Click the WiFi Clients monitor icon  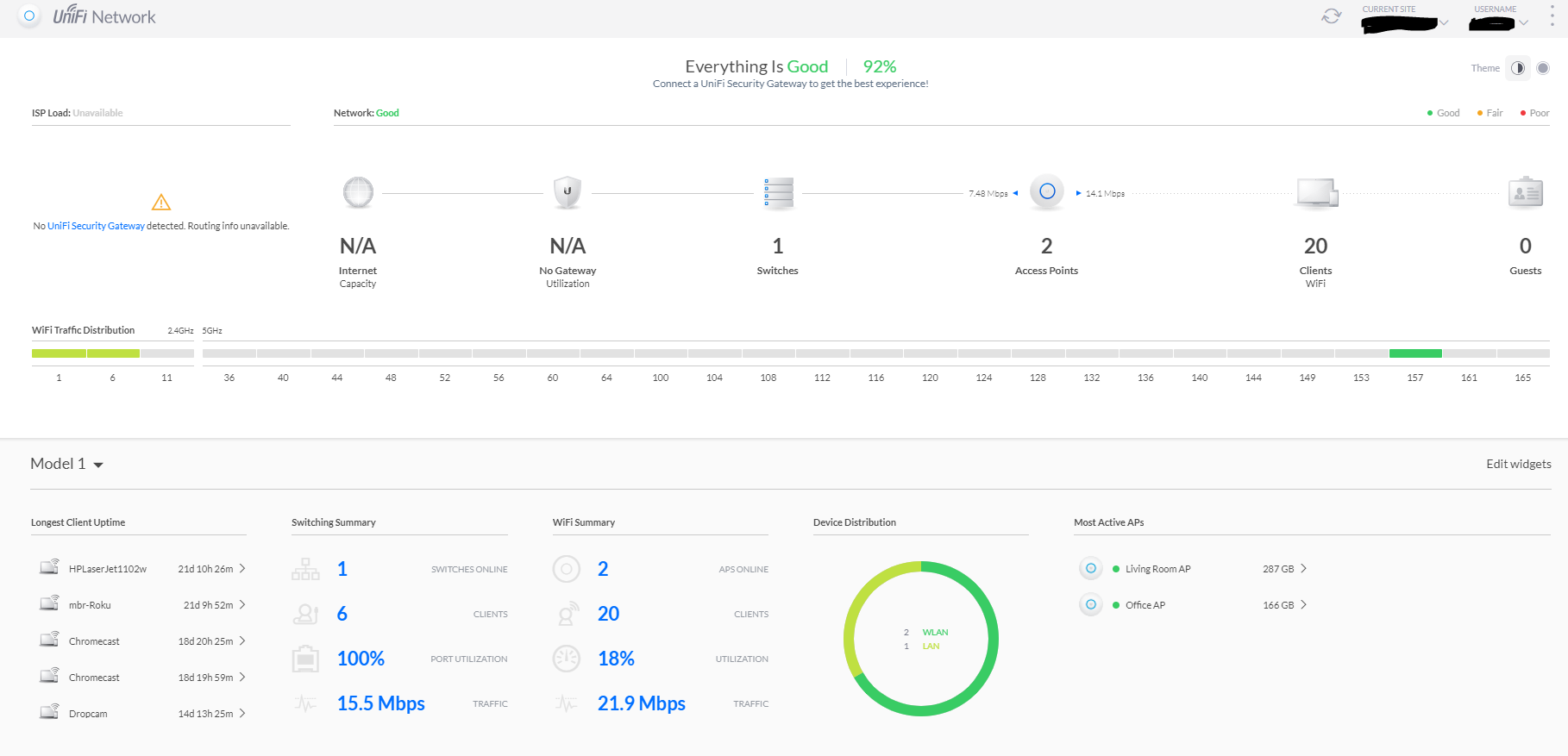point(1317,193)
